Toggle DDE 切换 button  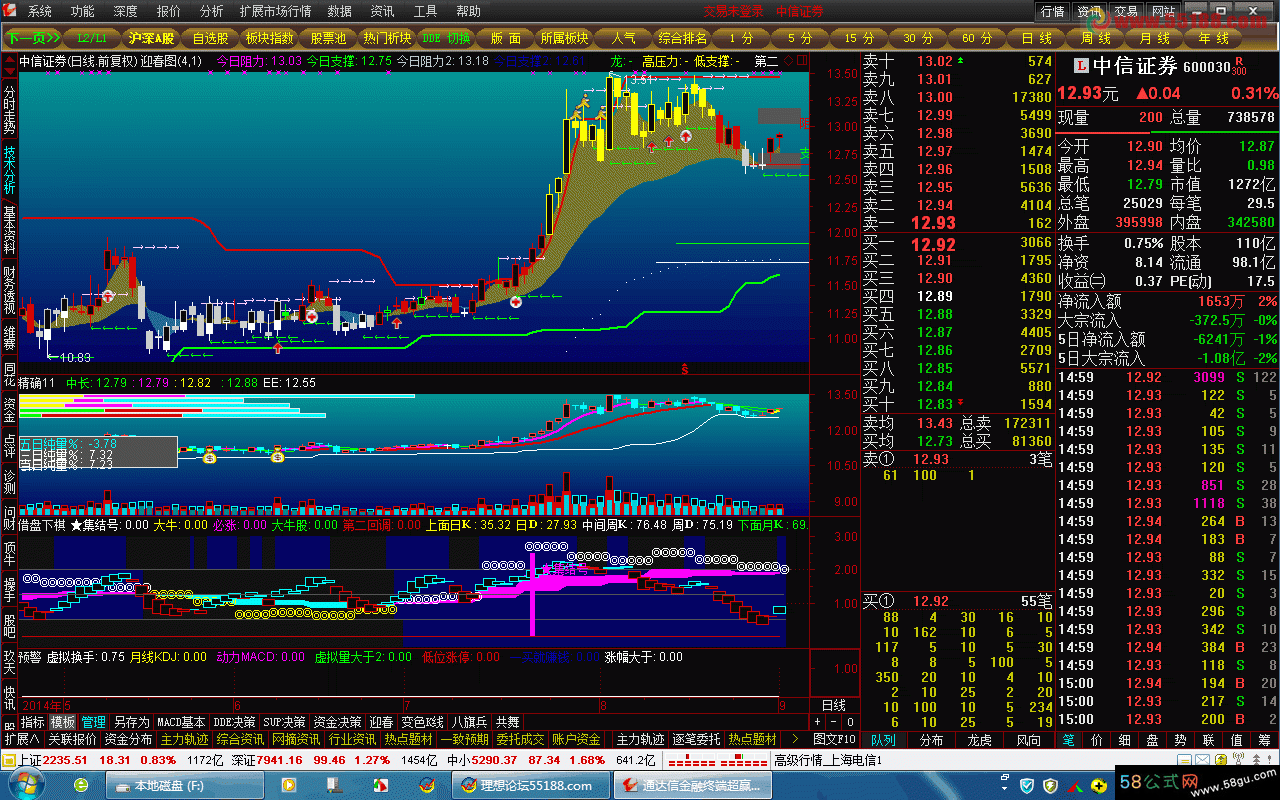[x=446, y=38]
